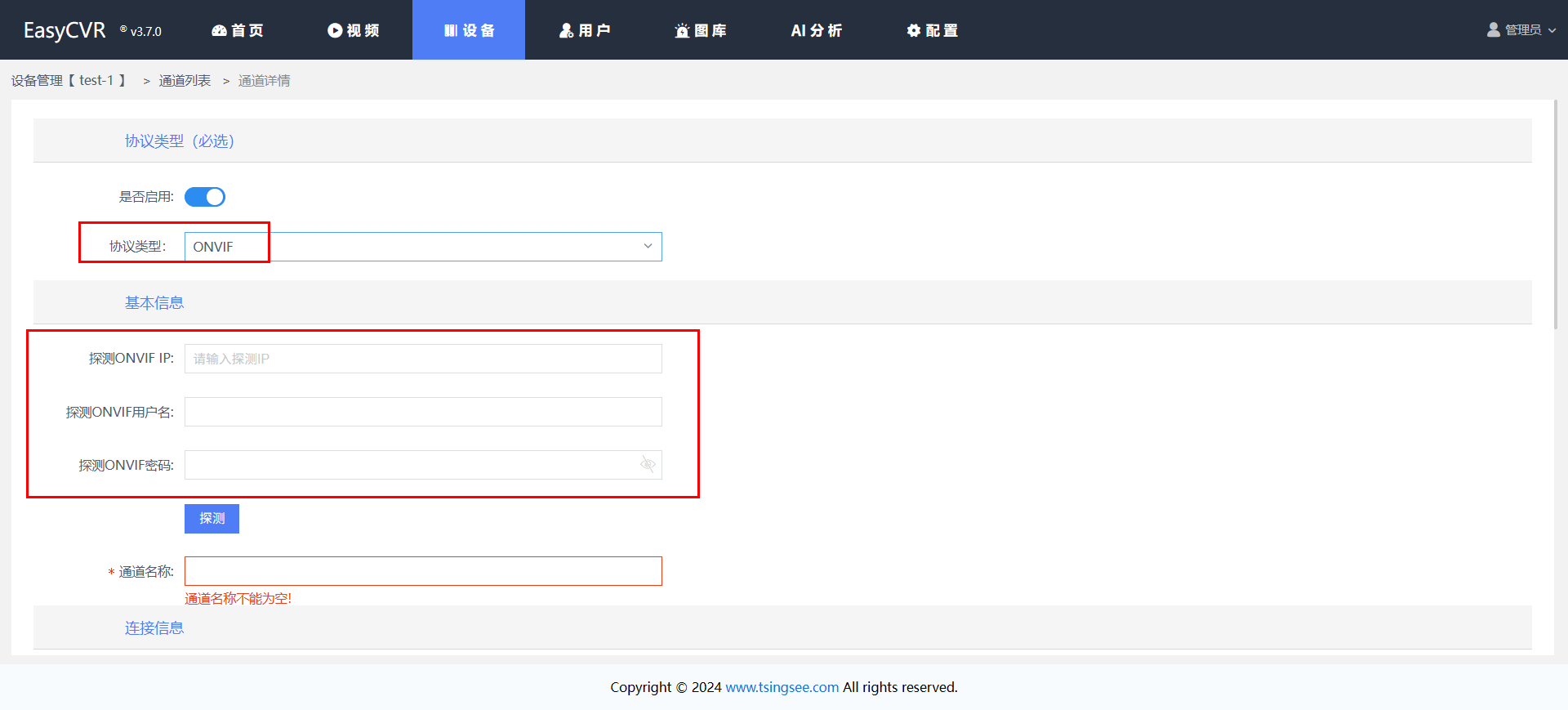
Task: Select the 设备 device icon tab
Action: [x=451, y=30]
